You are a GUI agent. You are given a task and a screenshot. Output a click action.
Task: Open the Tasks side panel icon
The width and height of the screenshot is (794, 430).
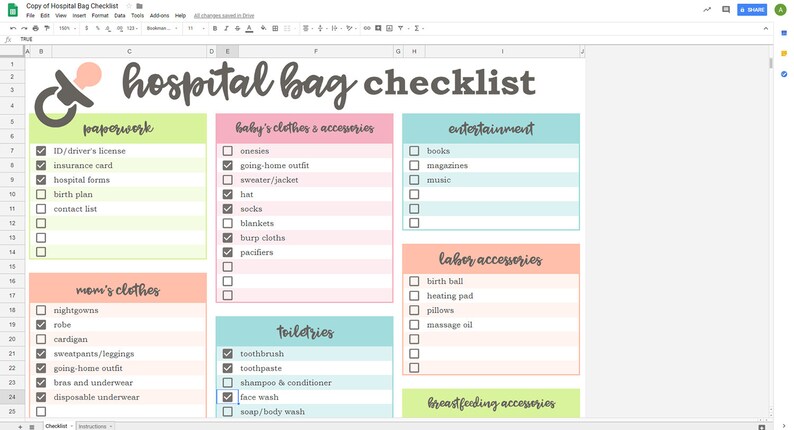[784, 74]
